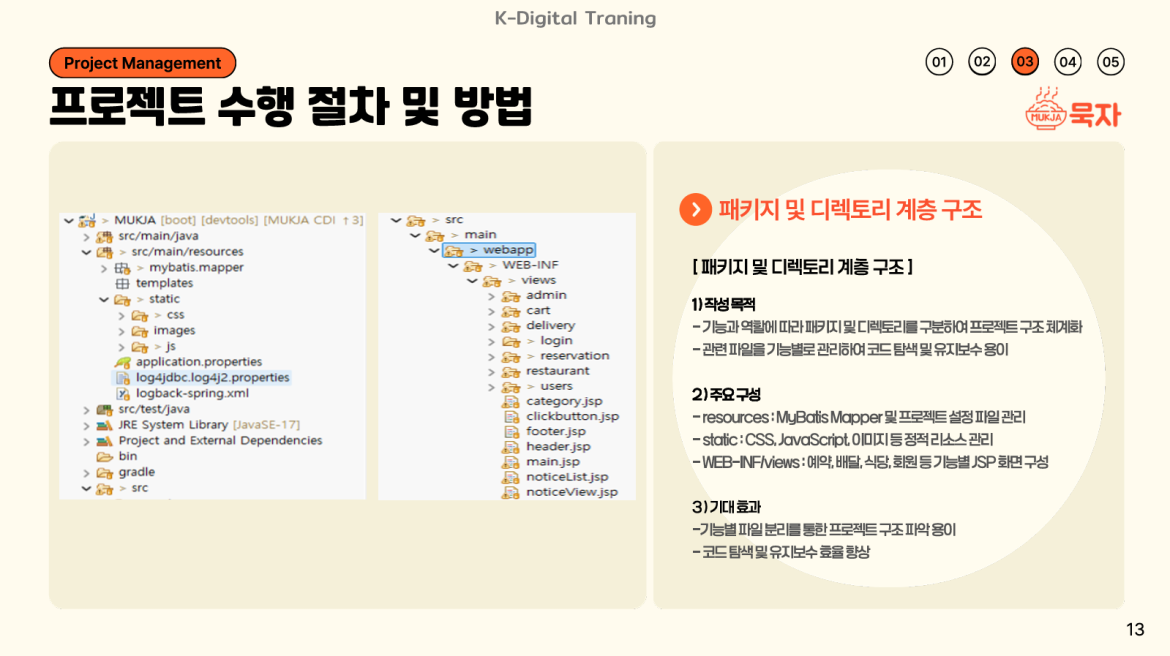Go to section 05 in the page indicator

[1110, 62]
